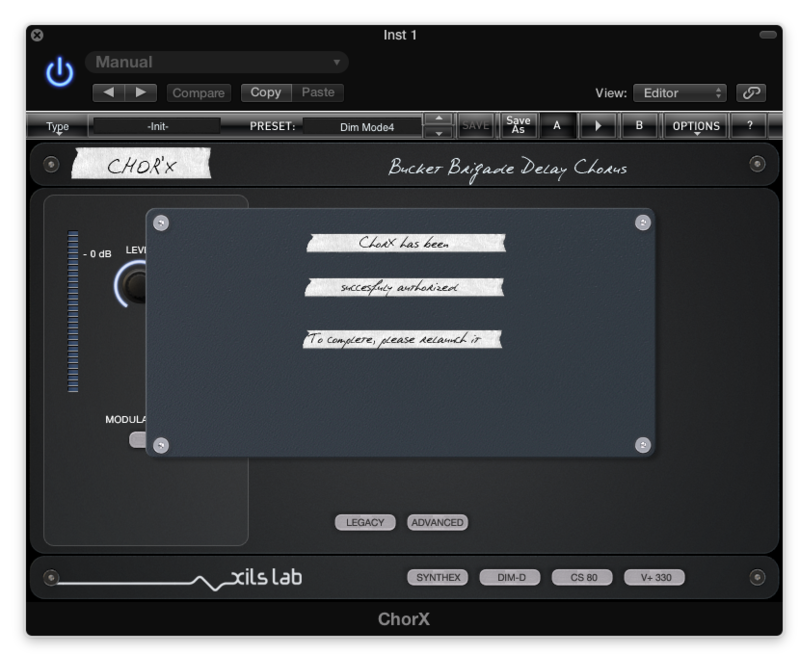Click the CHOR'X logo label
The height and width of the screenshot is (655, 800).
pos(141,164)
